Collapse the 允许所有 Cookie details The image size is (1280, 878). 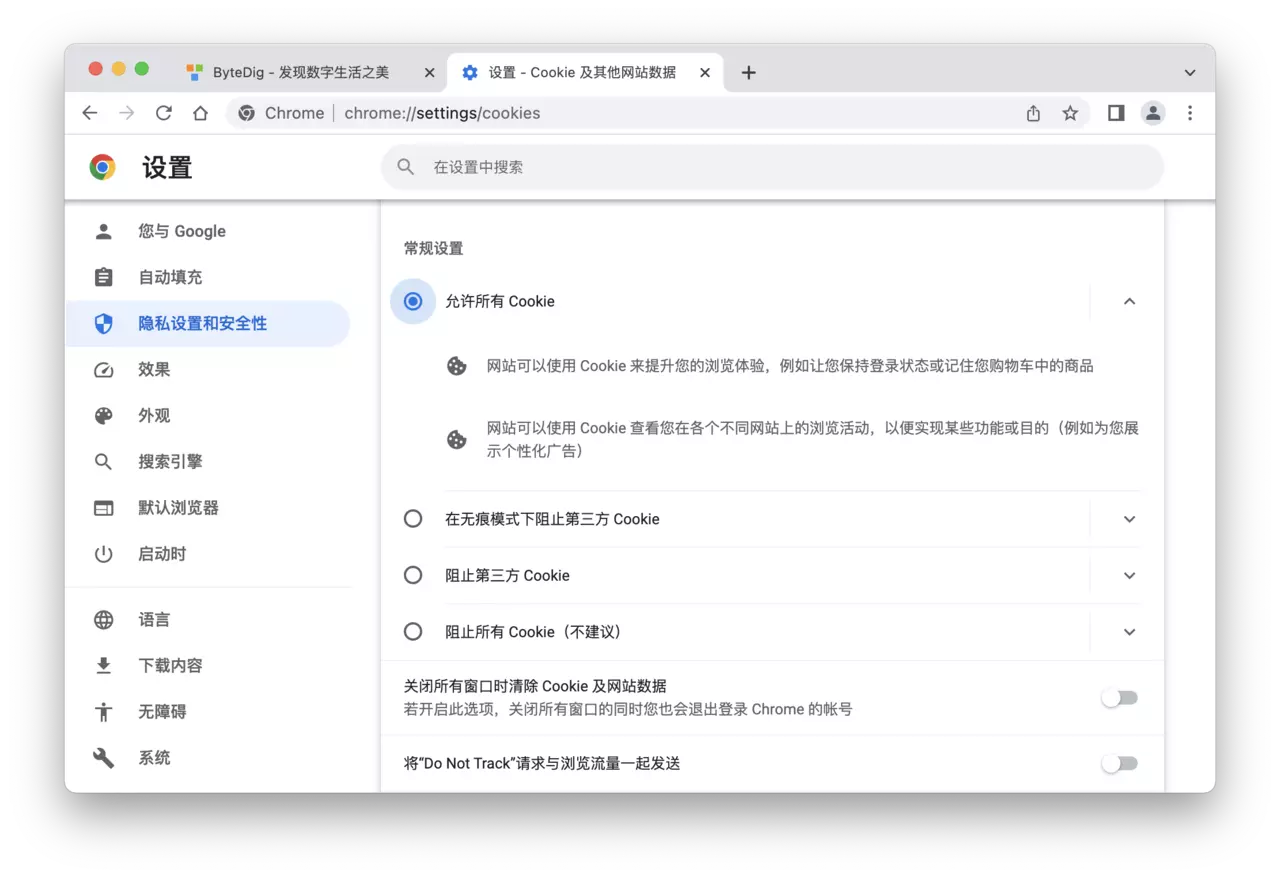click(1129, 301)
